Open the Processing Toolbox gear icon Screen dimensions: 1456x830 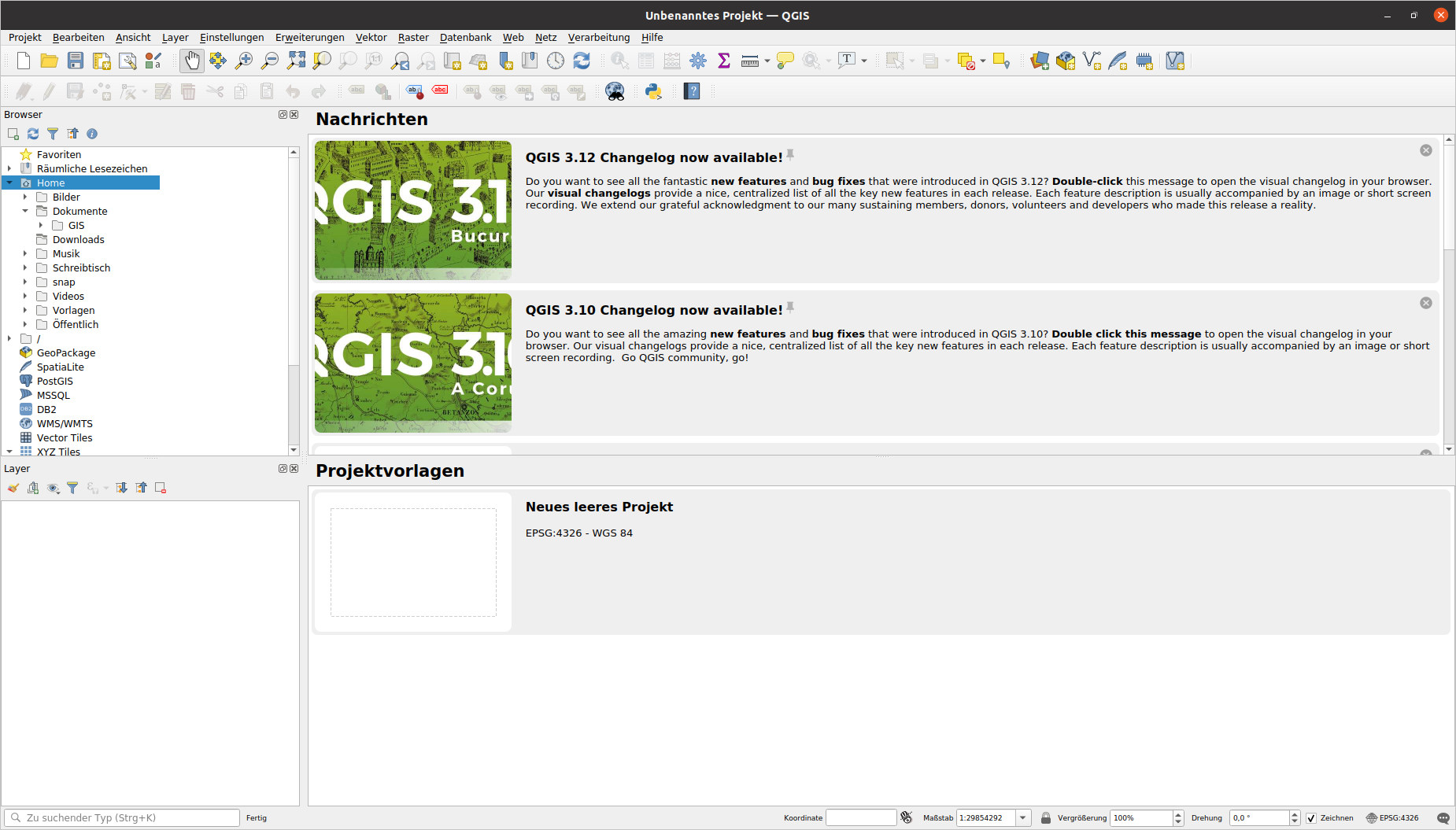[x=698, y=61]
